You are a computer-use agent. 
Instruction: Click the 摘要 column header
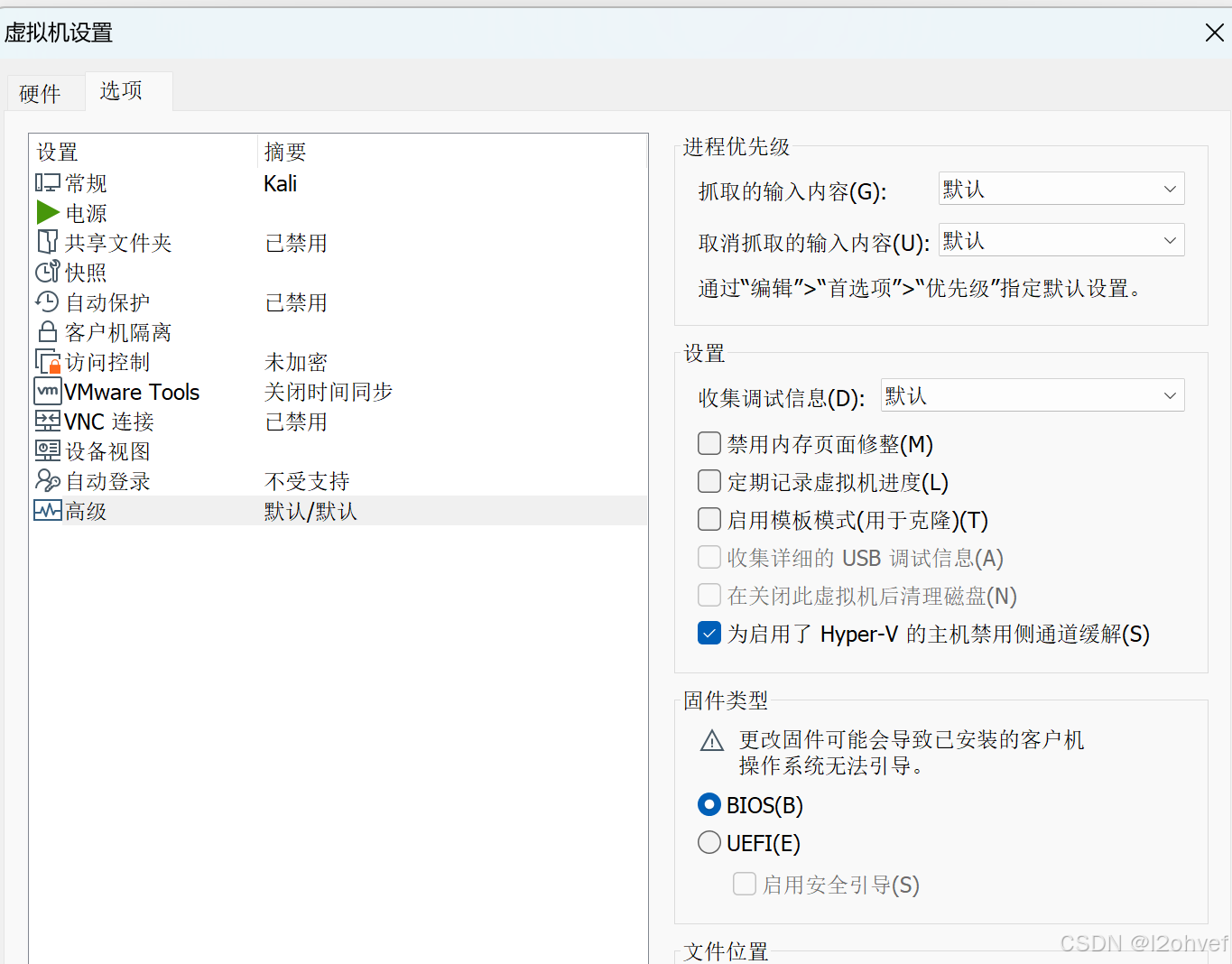[x=453, y=152]
